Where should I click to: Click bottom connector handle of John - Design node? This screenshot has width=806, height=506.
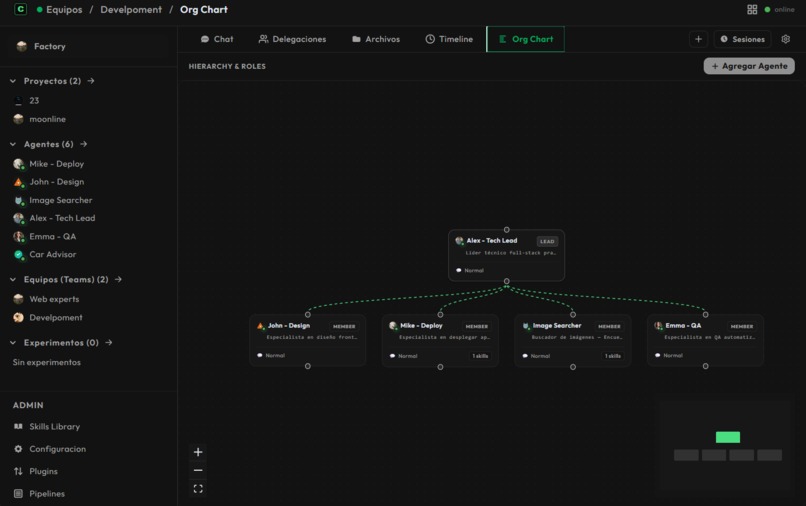pyautogui.click(x=307, y=366)
